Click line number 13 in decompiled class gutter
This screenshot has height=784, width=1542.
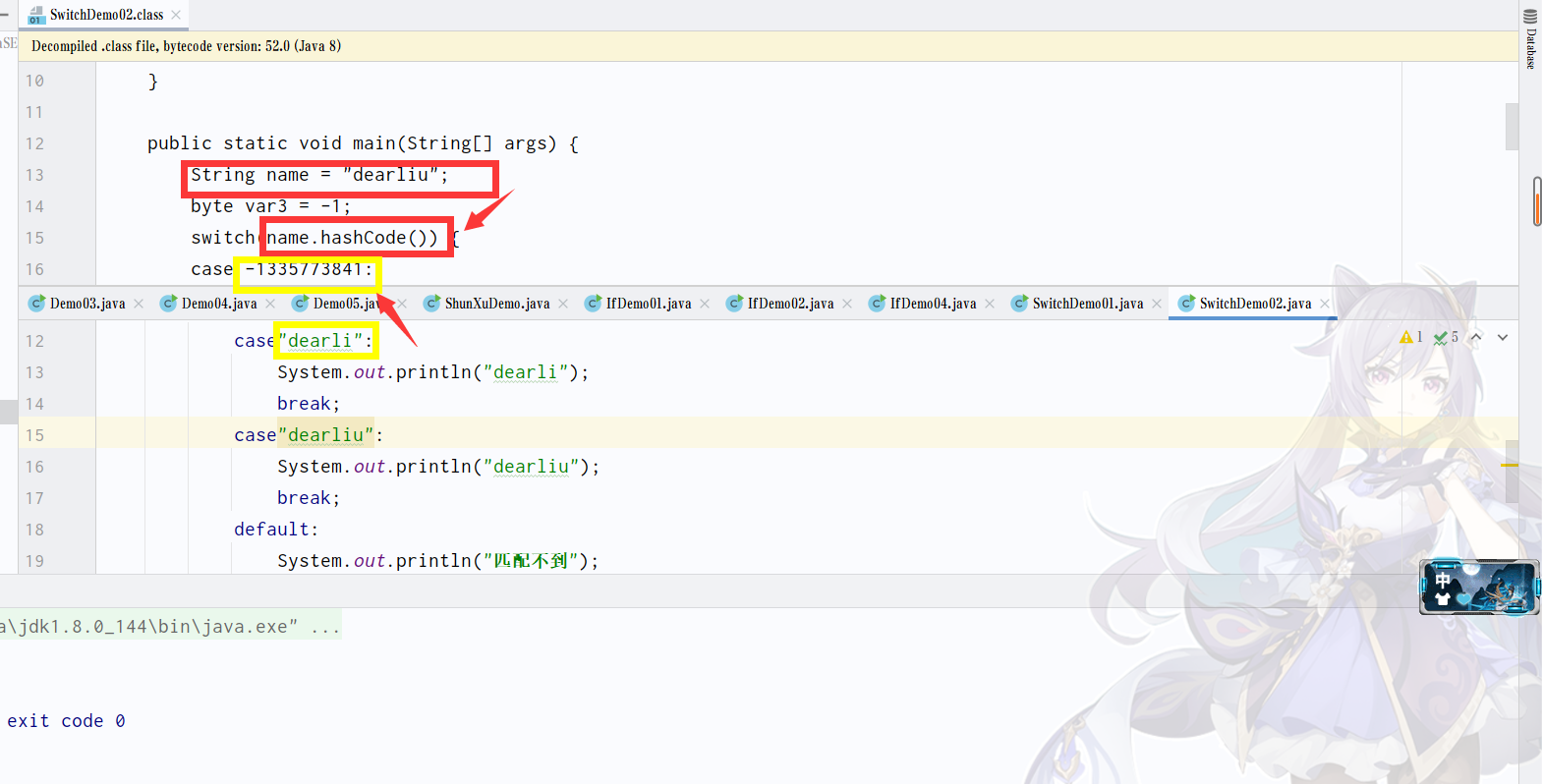click(x=34, y=175)
